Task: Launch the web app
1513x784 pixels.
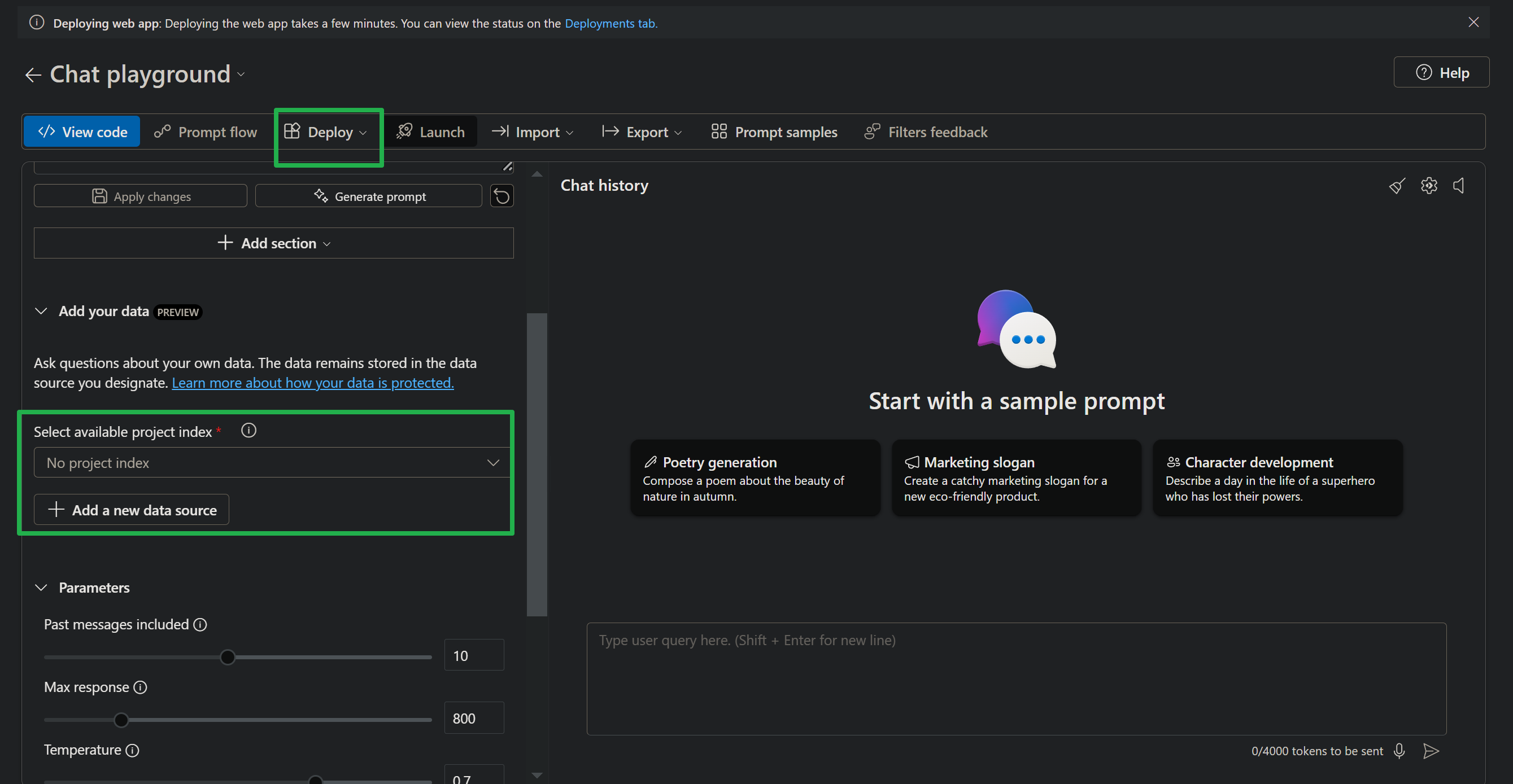Action: click(430, 132)
